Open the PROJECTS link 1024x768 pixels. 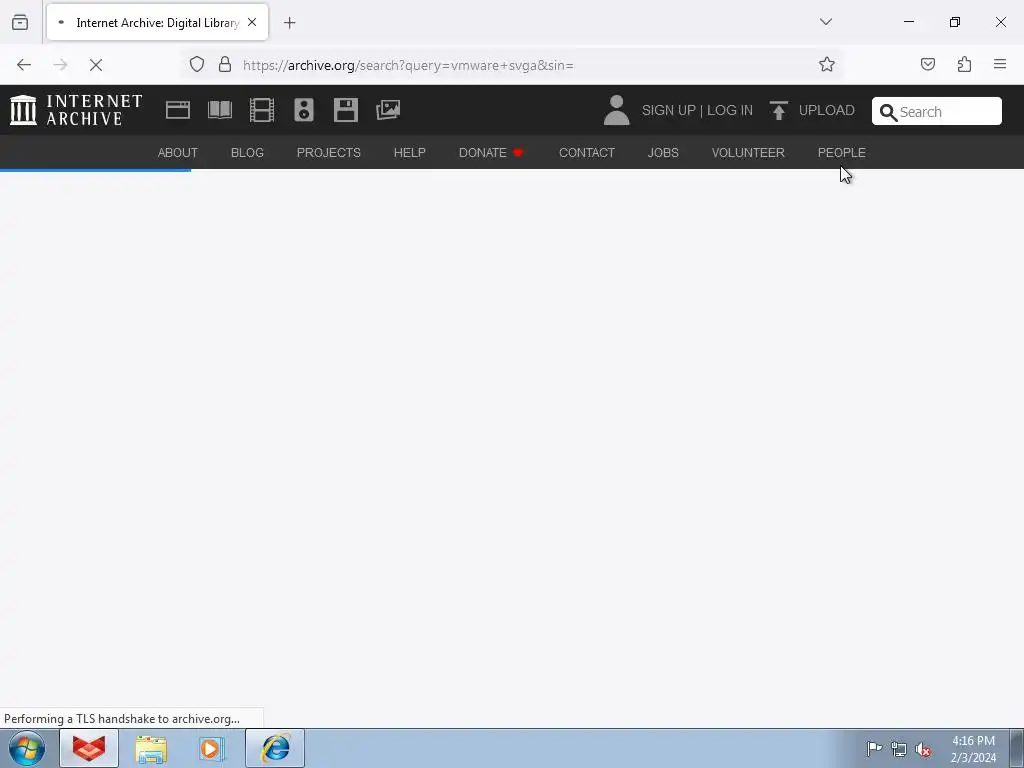coord(328,153)
